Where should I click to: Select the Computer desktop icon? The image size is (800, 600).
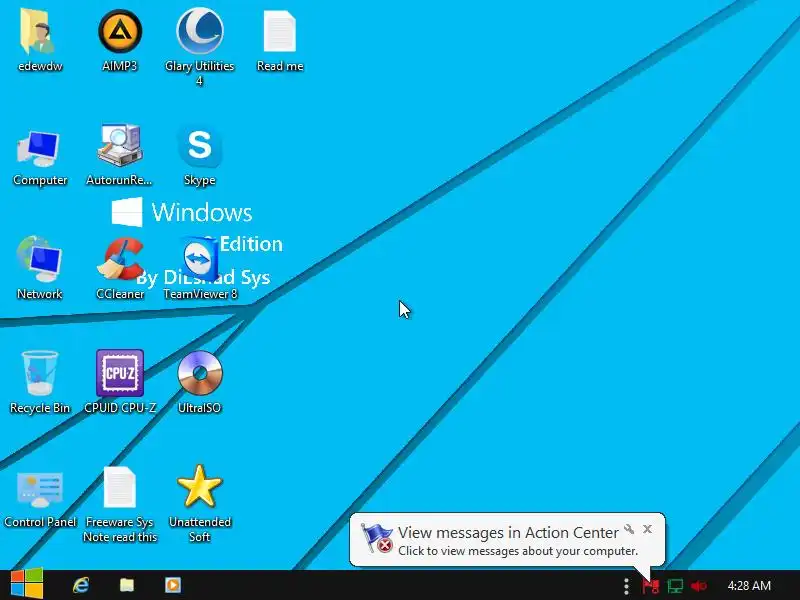tap(39, 148)
